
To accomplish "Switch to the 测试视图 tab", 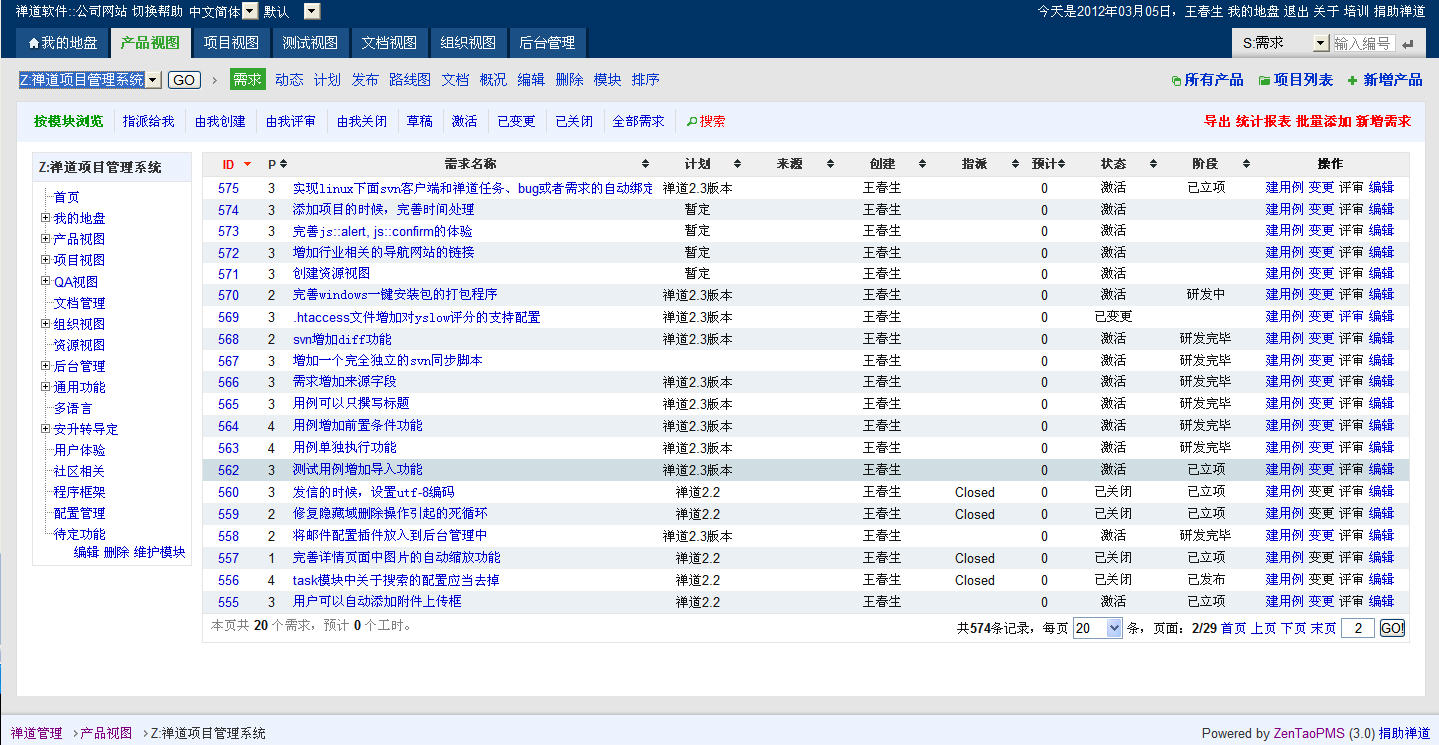I will pos(310,43).
